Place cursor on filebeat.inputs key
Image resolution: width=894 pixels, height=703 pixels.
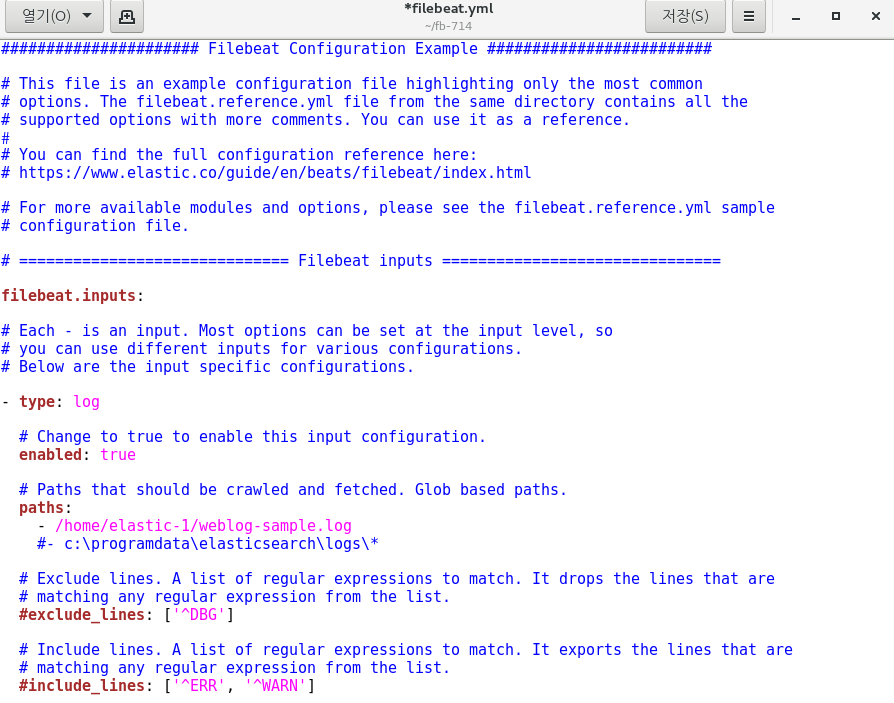click(68, 296)
